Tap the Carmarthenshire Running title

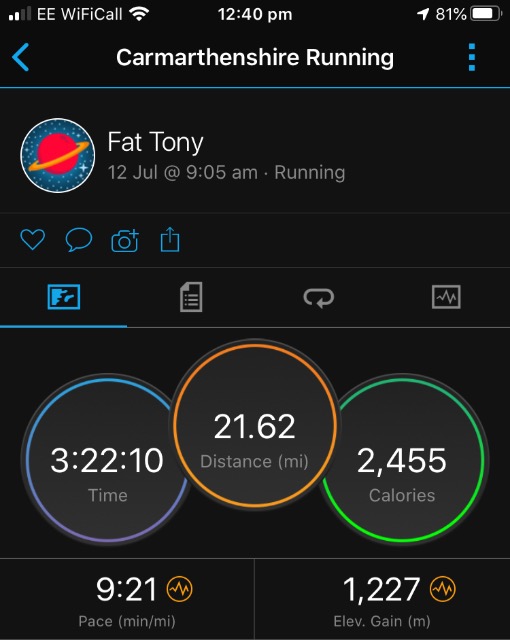coord(255,57)
